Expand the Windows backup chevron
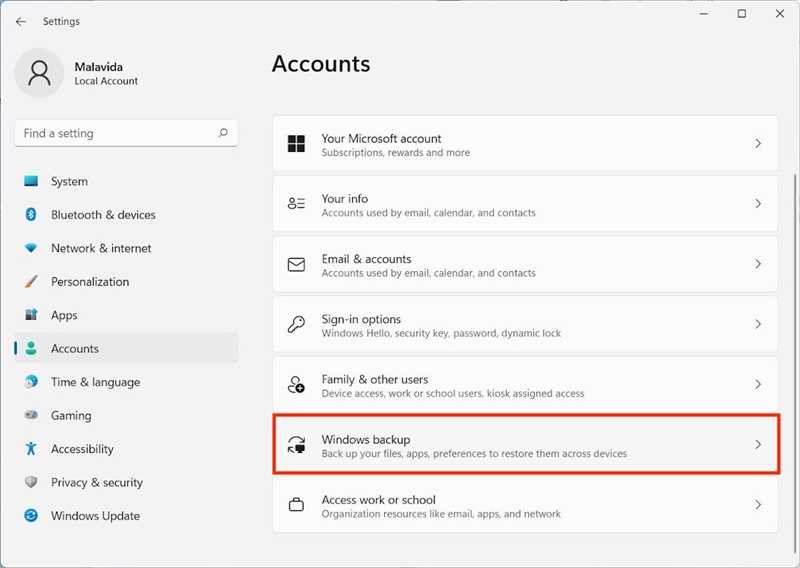This screenshot has width=800, height=568. (x=758, y=444)
